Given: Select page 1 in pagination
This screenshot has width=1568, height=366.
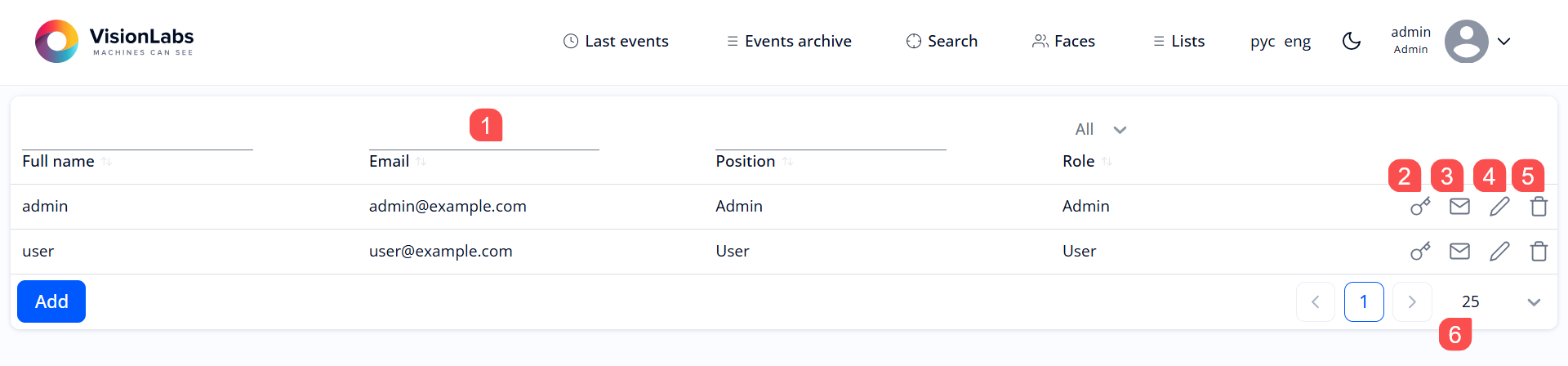Looking at the screenshot, I should pos(1364,302).
